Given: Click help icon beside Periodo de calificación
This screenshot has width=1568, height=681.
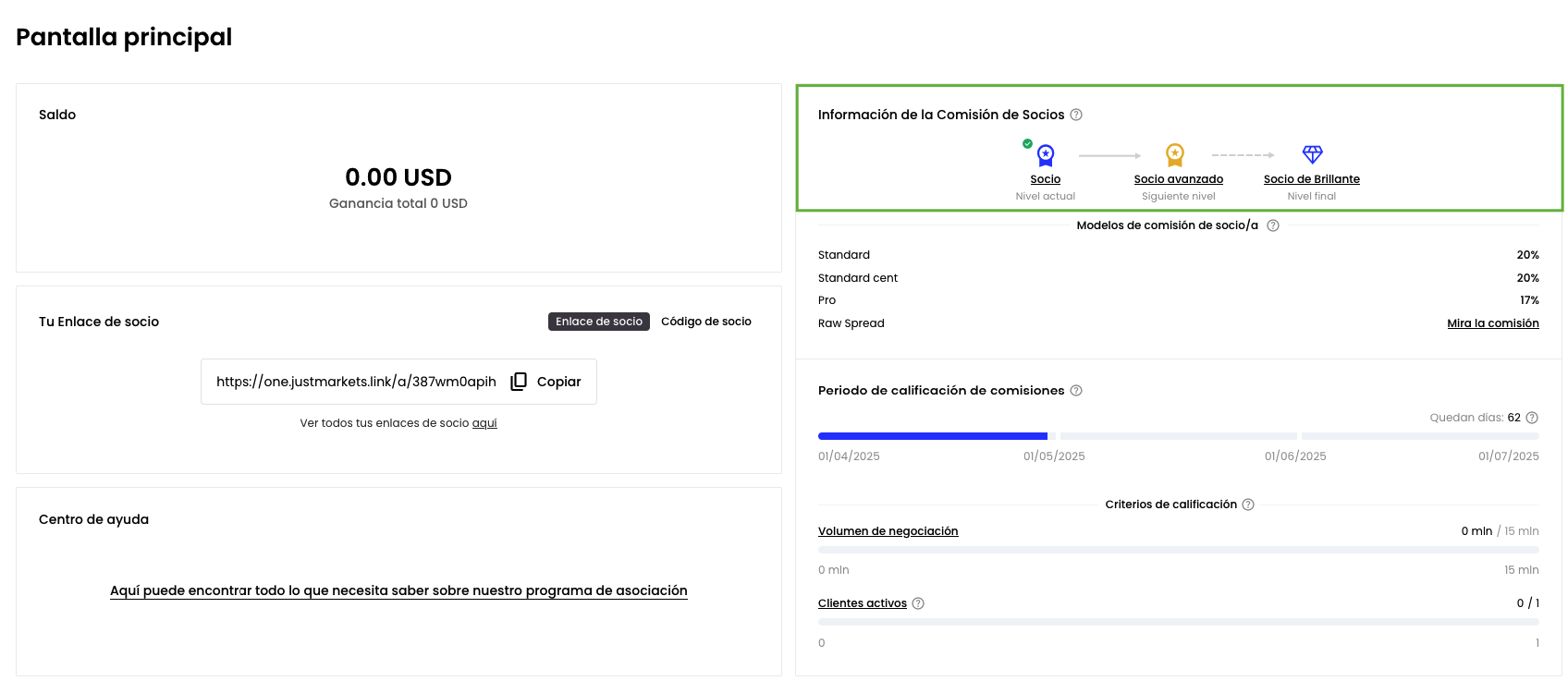Looking at the screenshot, I should pos(1076,391).
